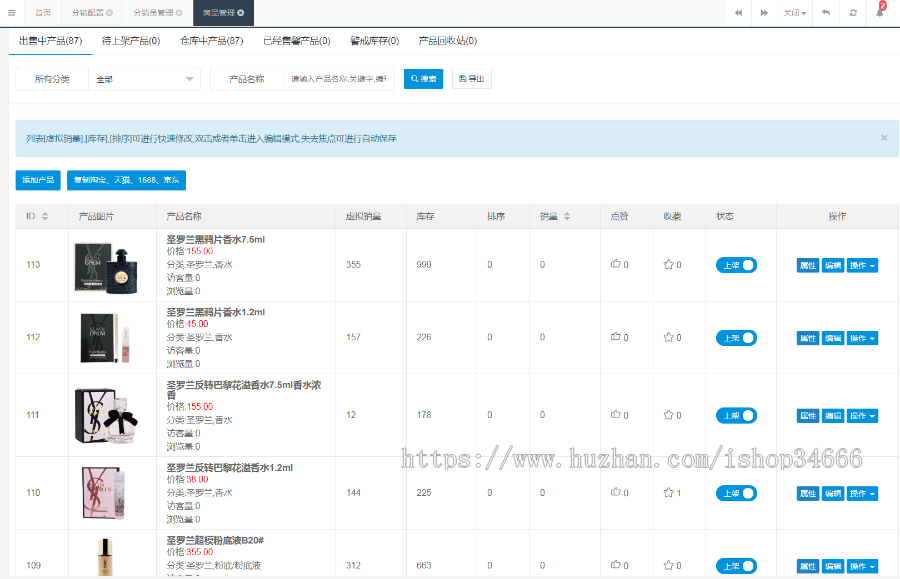Viewport: 900px width, 579px height.
Task: Click the refresh icon in the top bar
Action: pyautogui.click(x=853, y=10)
